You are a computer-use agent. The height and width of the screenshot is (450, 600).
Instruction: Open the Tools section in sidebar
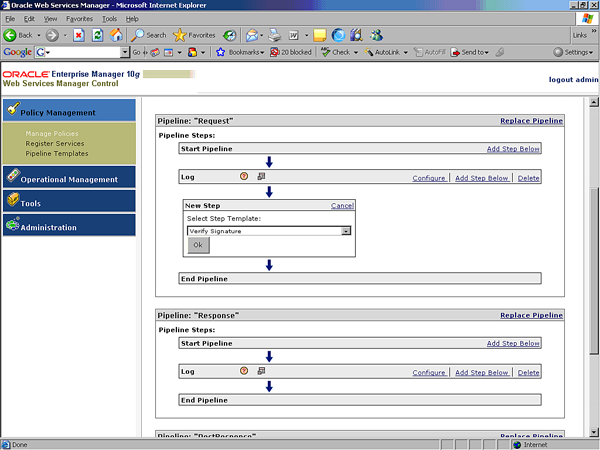[x=69, y=201]
